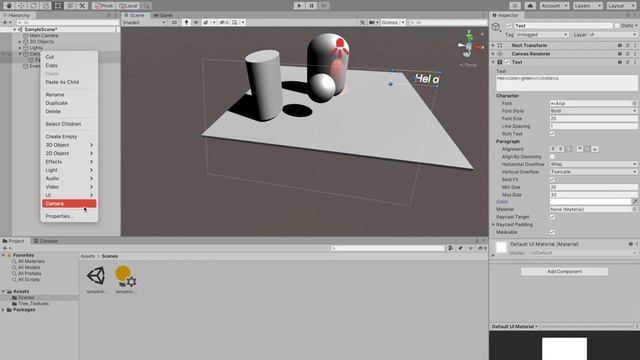Toggle Raycast Target checkbox

(x=552, y=217)
